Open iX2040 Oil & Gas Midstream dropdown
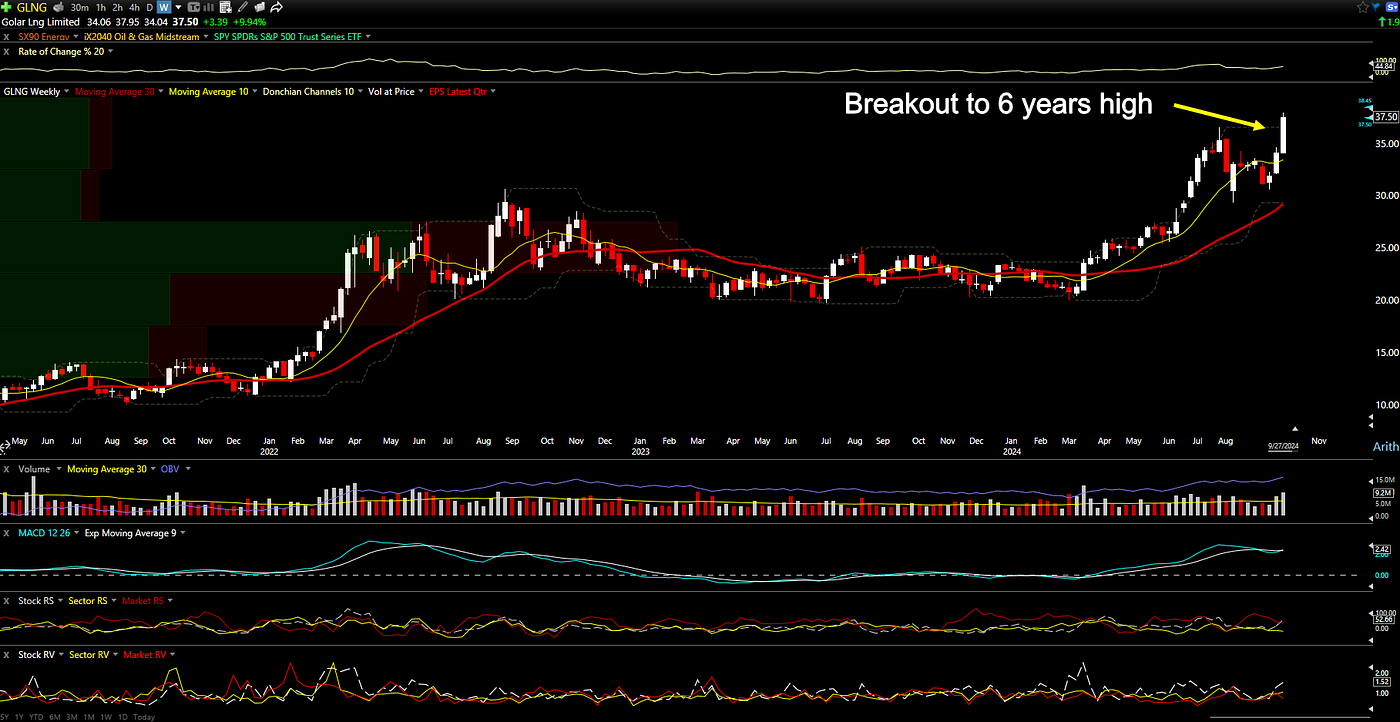 coord(206,37)
